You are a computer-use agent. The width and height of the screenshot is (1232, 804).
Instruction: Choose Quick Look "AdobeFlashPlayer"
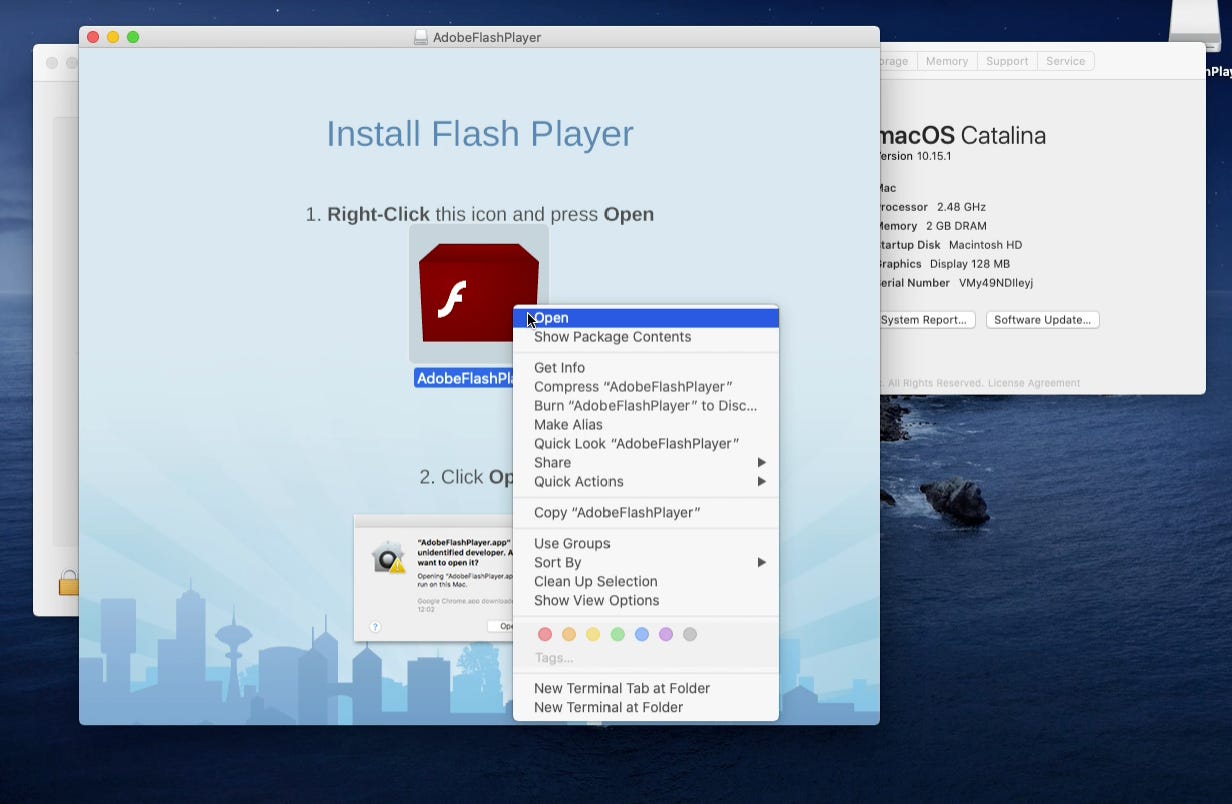point(646,444)
